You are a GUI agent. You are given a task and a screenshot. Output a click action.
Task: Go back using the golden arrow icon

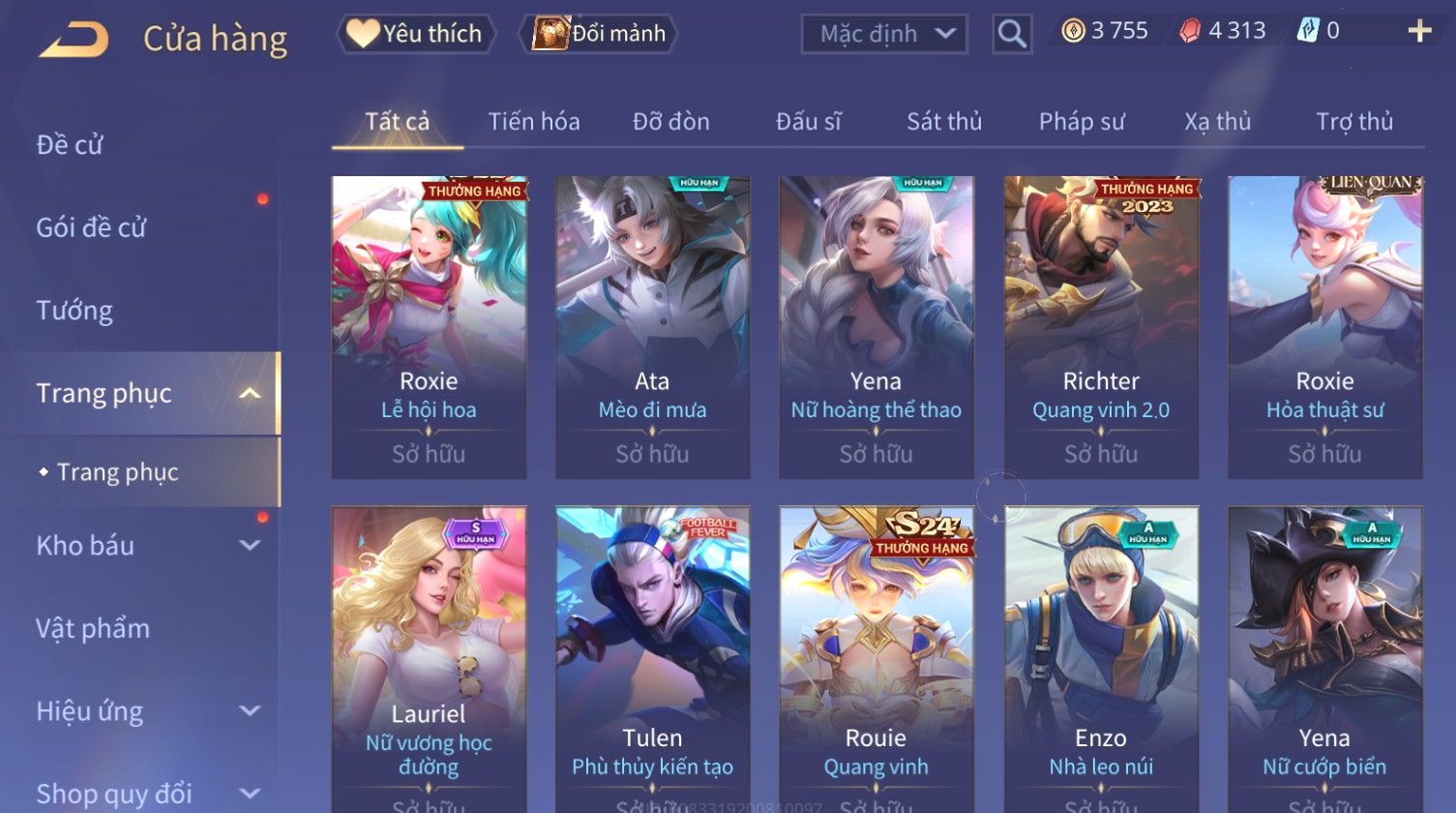pyautogui.click(x=74, y=39)
